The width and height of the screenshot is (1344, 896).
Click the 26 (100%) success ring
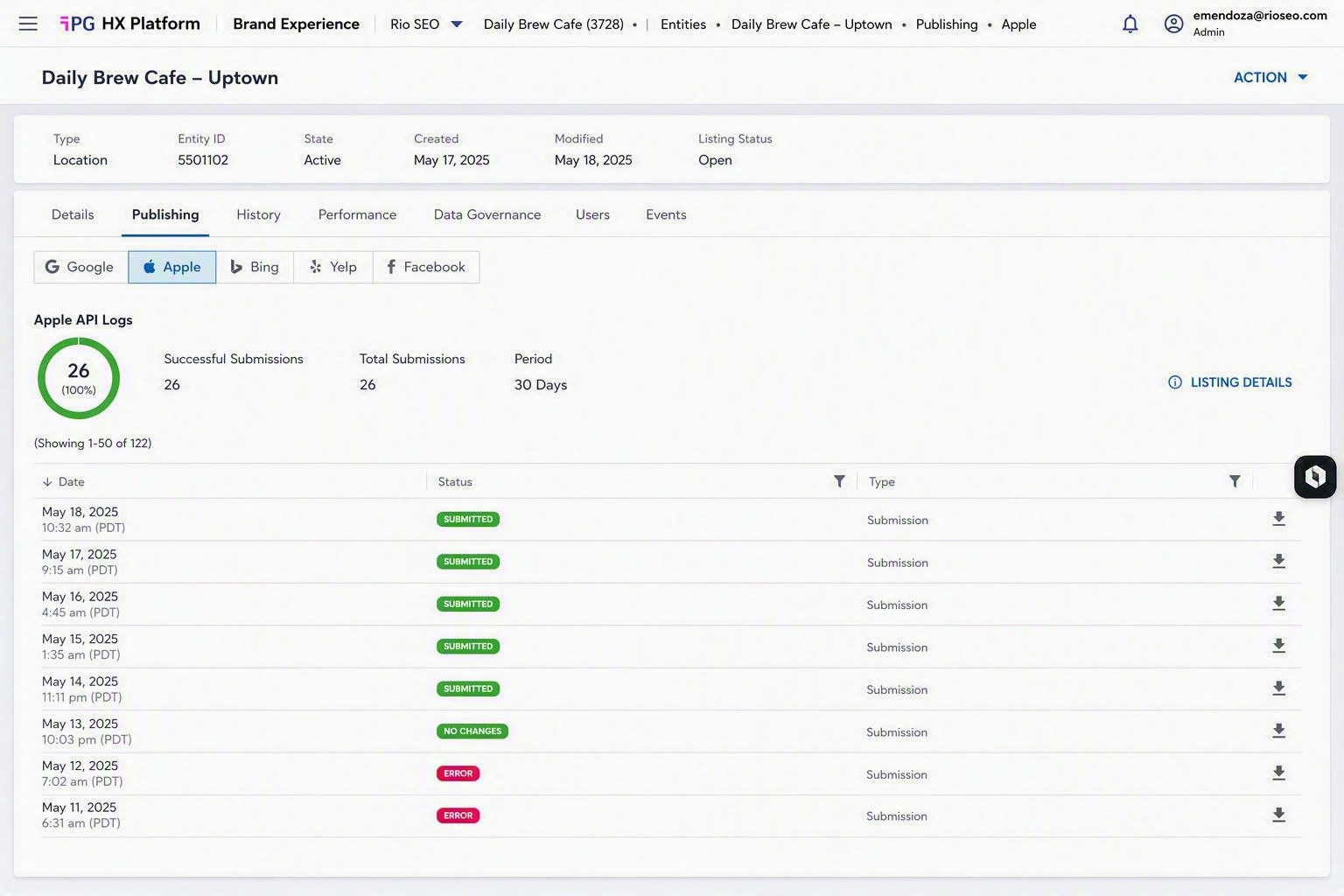(79, 378)
